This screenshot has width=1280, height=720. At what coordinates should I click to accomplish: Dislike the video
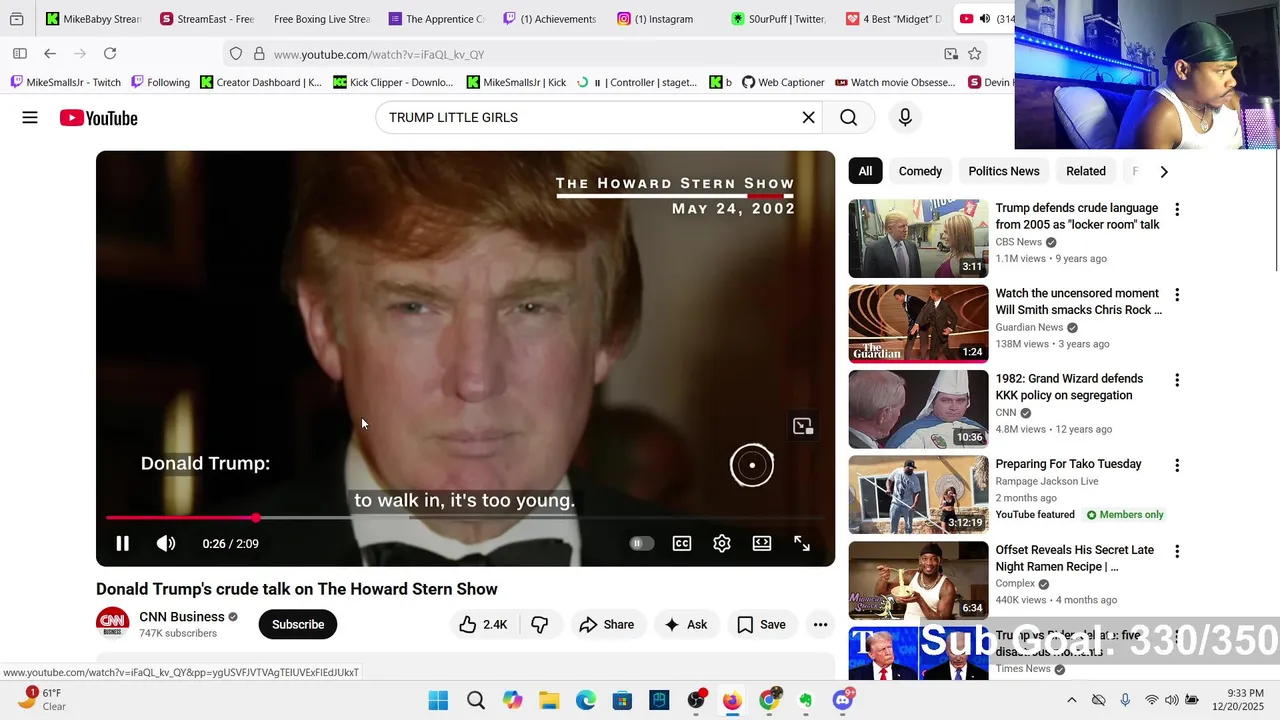click(540, 624)
